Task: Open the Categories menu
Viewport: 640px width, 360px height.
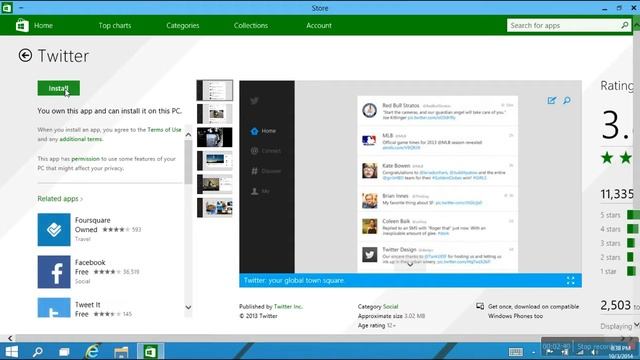Action: pos(182,25)
